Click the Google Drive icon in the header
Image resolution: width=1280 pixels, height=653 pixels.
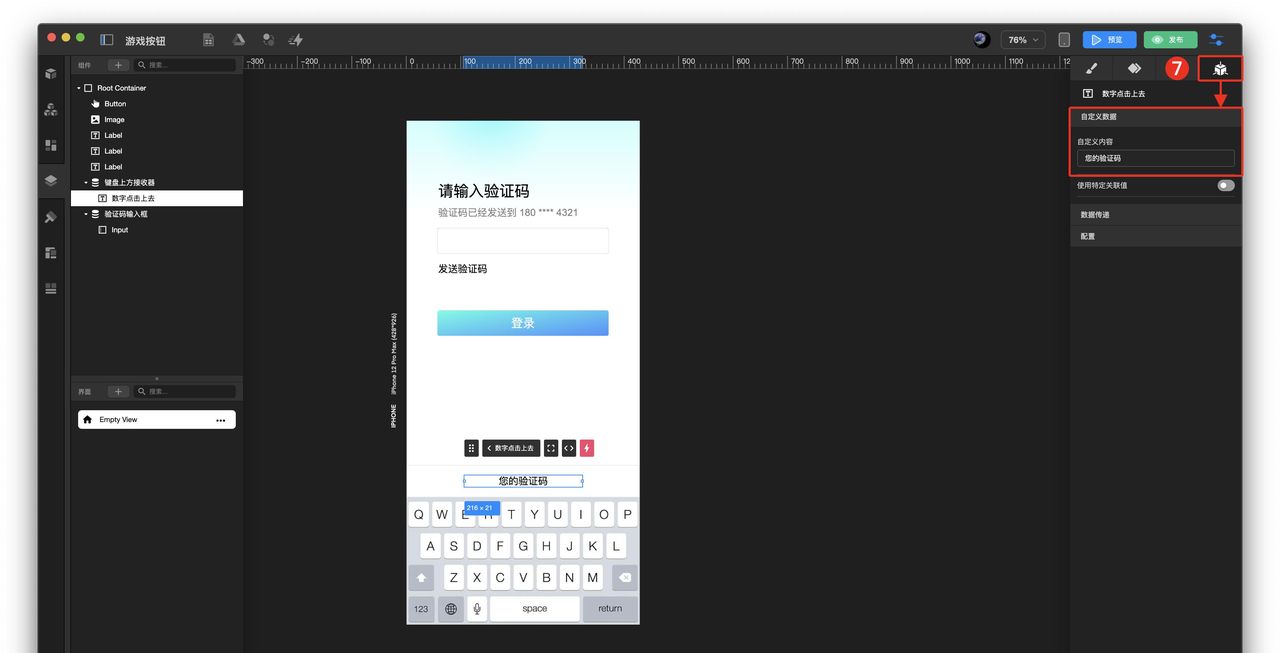point(238,40)
